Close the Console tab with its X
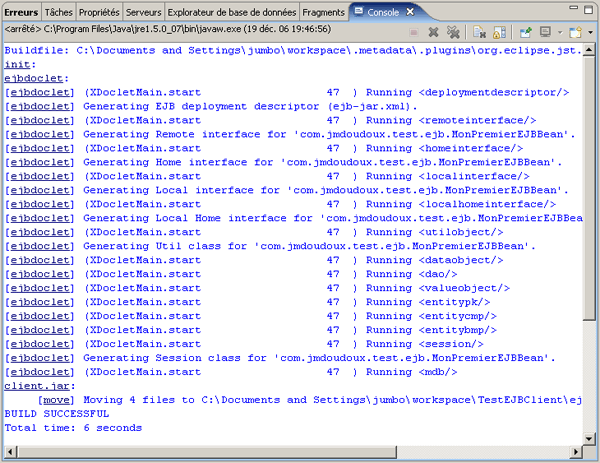This screenshot has width=600, height=463. (408, 12)
